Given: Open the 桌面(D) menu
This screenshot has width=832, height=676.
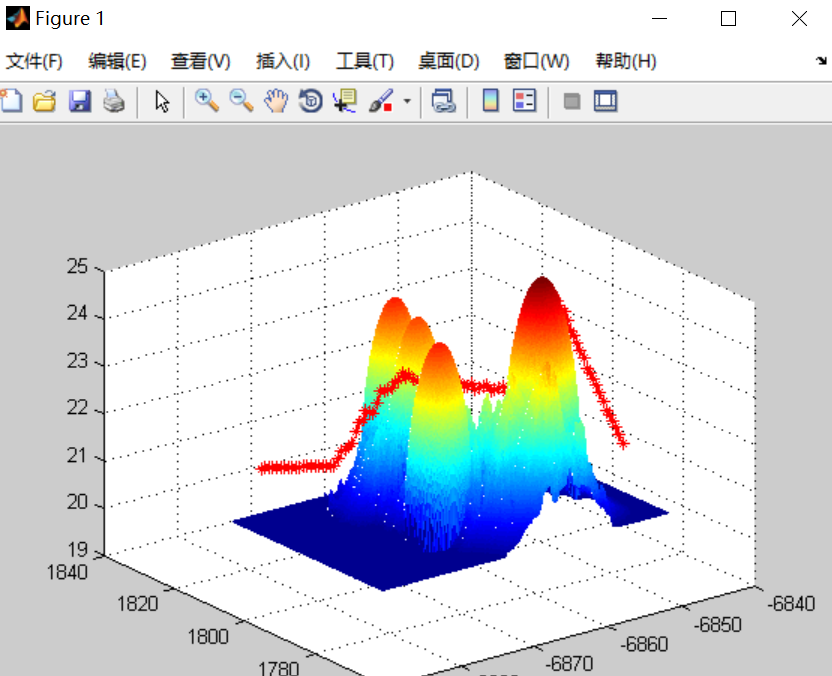Looking at the screenshot, I should (x=448, y=62).
